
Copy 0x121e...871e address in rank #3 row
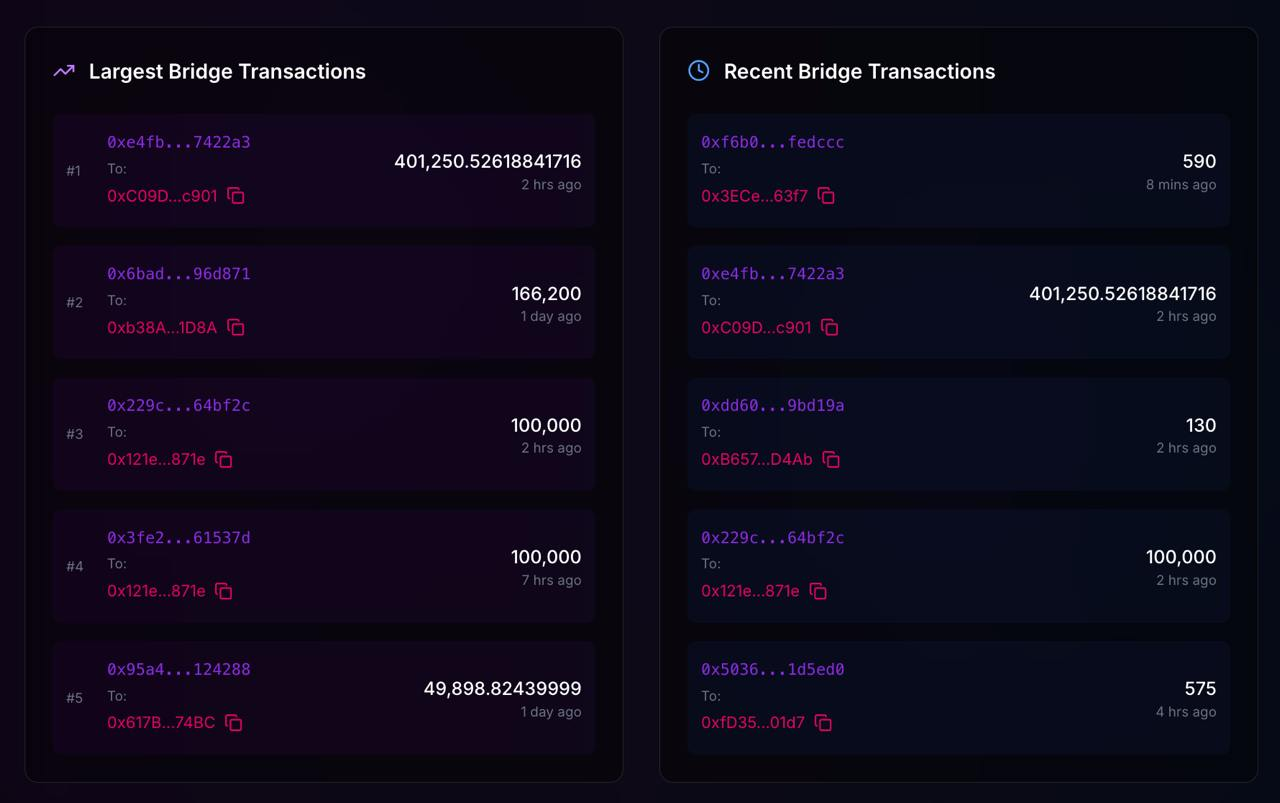[224, 460]
